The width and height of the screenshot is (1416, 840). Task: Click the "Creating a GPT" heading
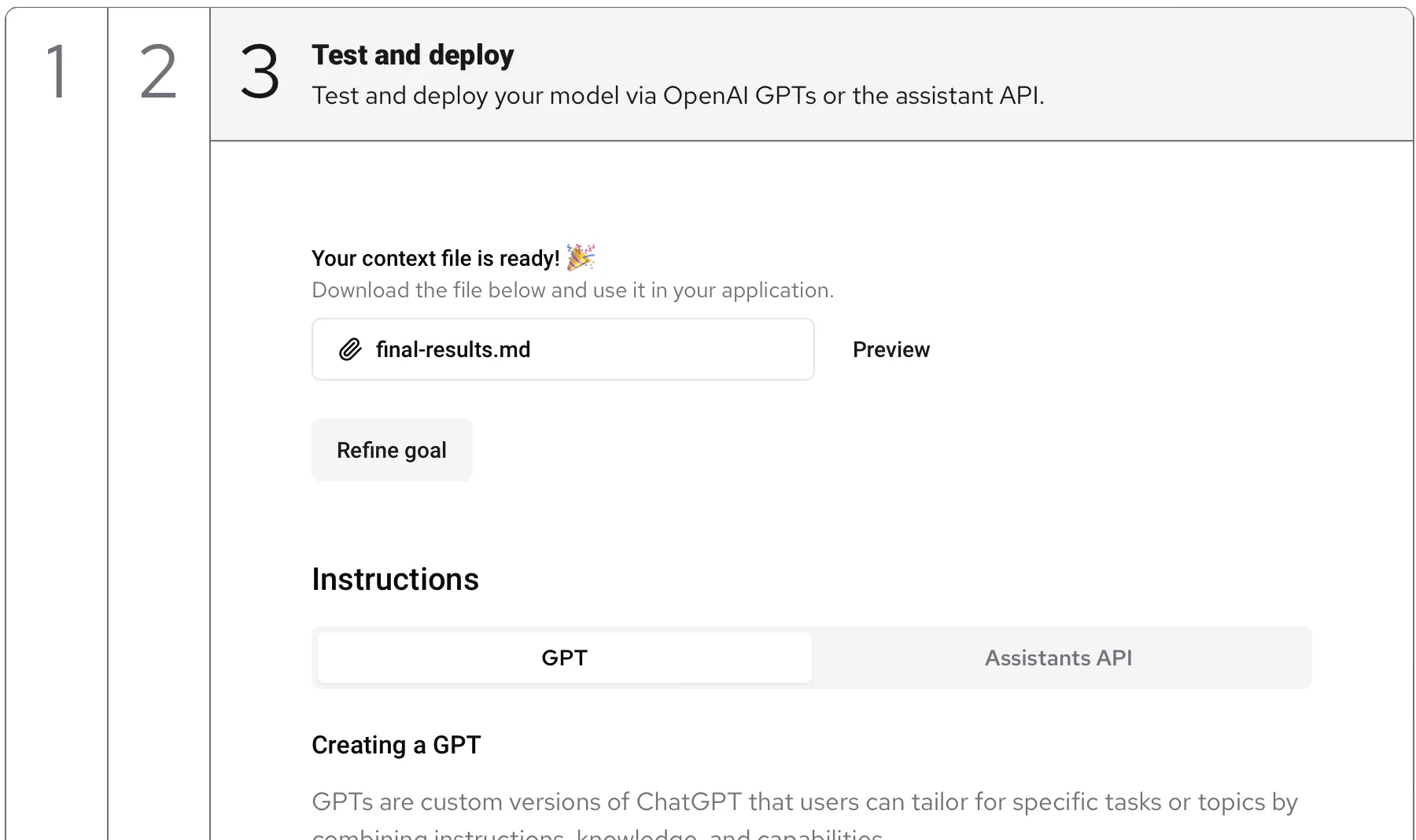pos(396,745)
